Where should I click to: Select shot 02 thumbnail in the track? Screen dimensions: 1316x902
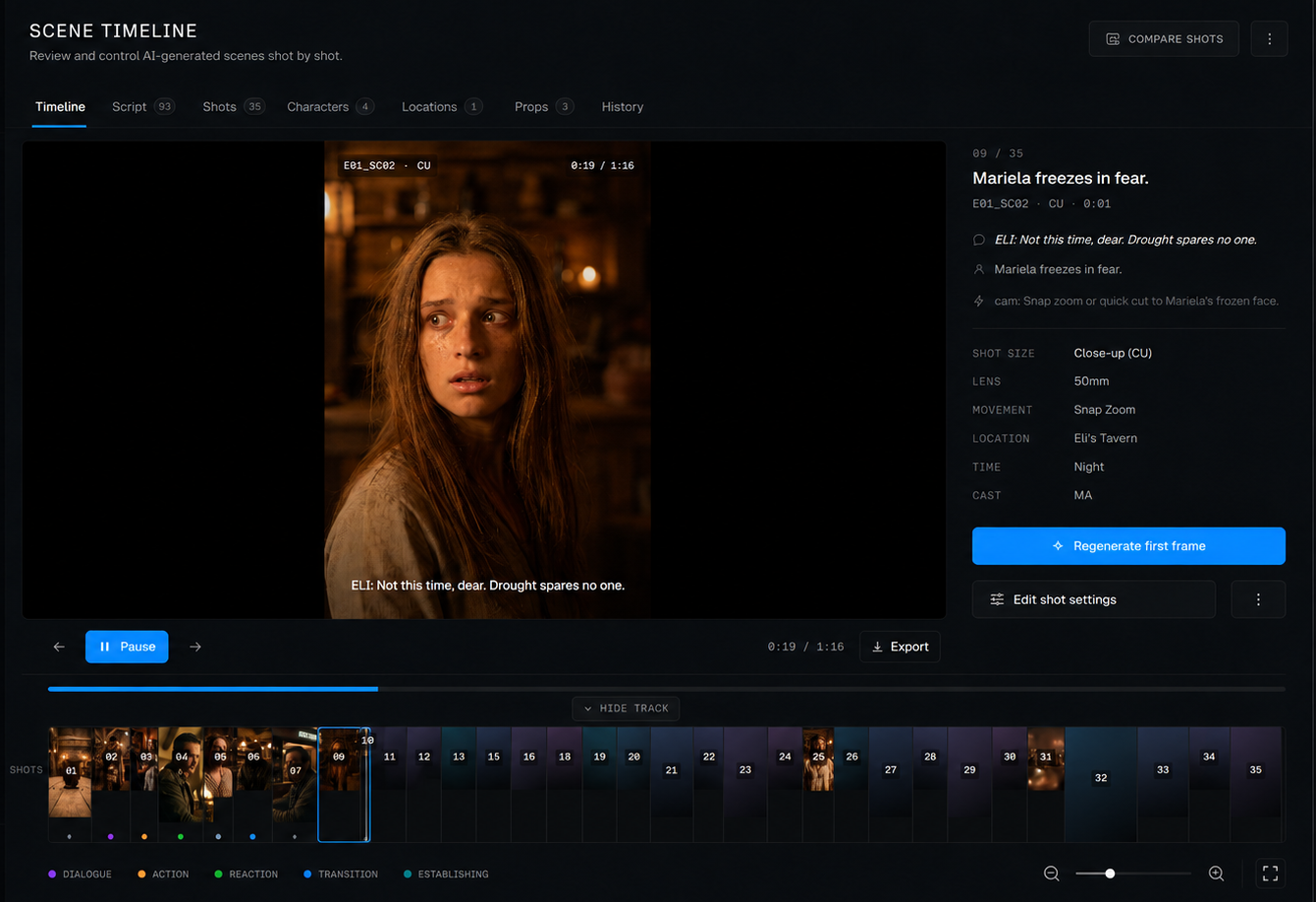point(111,759)
